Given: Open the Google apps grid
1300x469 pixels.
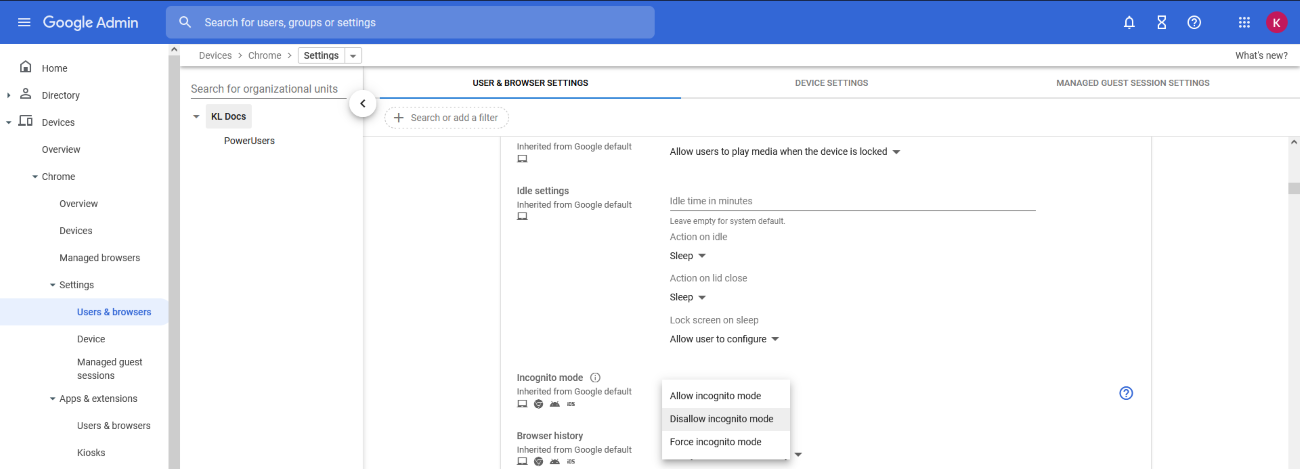Looking at the screenshot, I should pyautogui.click(x=1244, y=22).
